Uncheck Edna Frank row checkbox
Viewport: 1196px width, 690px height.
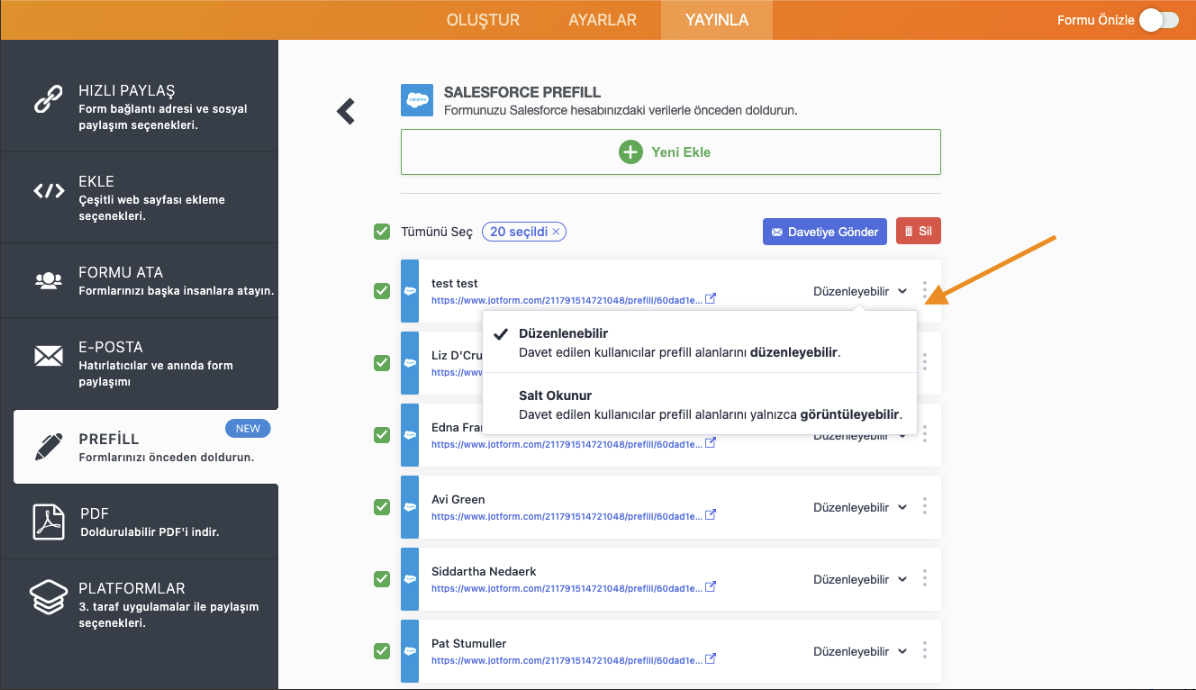382,435
